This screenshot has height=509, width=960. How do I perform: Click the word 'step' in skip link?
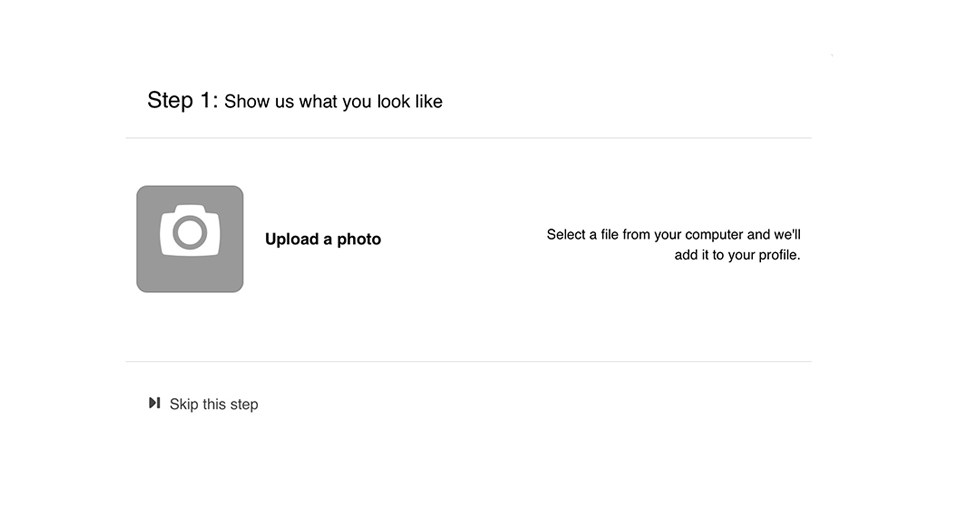click(244, 405)
